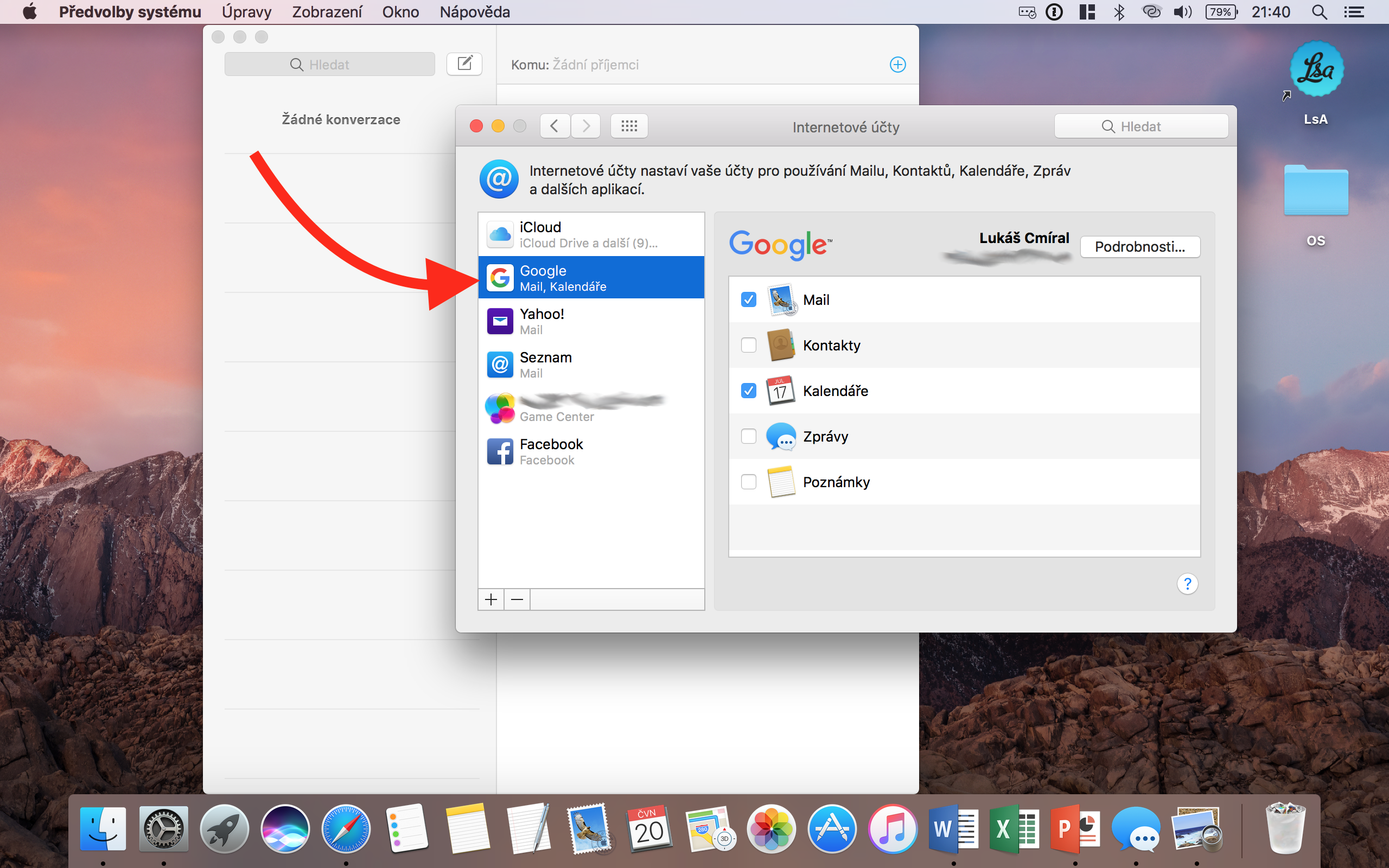Image resolution: width=1389 pixels, height=868 pixels.
Task: Show all preferences grid icon
Action: (629, 126)
